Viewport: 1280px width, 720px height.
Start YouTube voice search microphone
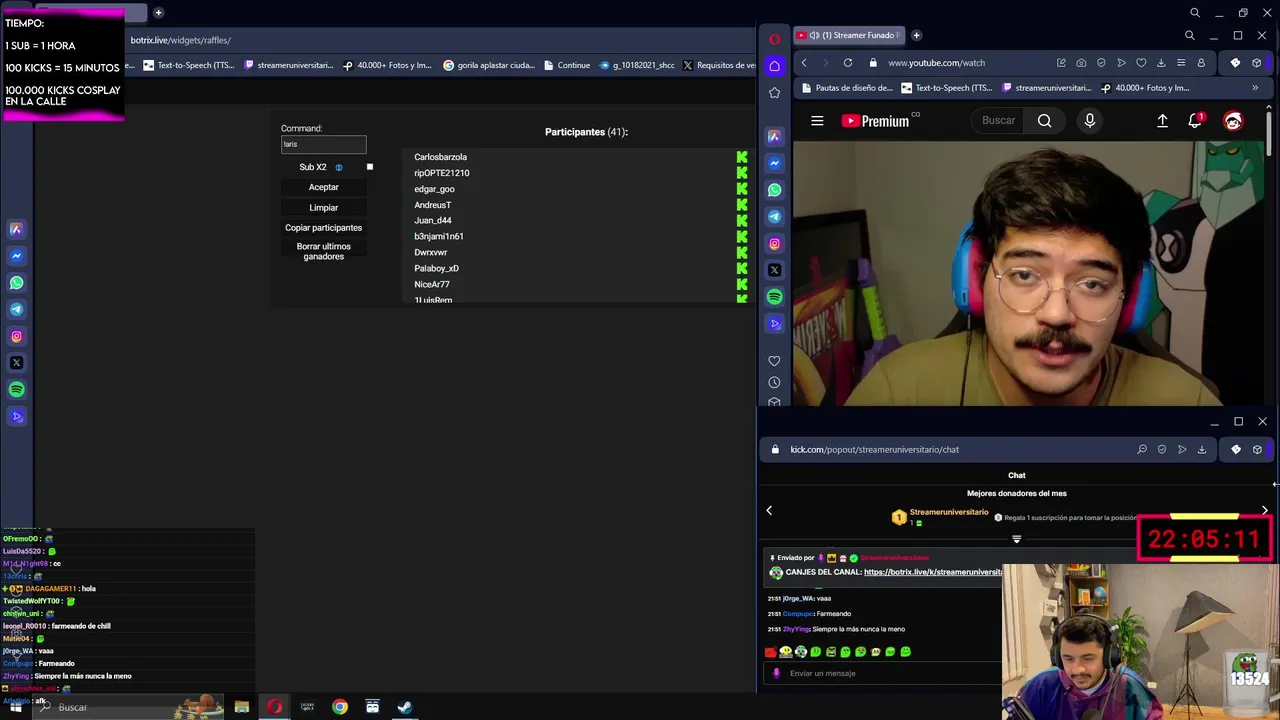click(x=1089, y=121)
